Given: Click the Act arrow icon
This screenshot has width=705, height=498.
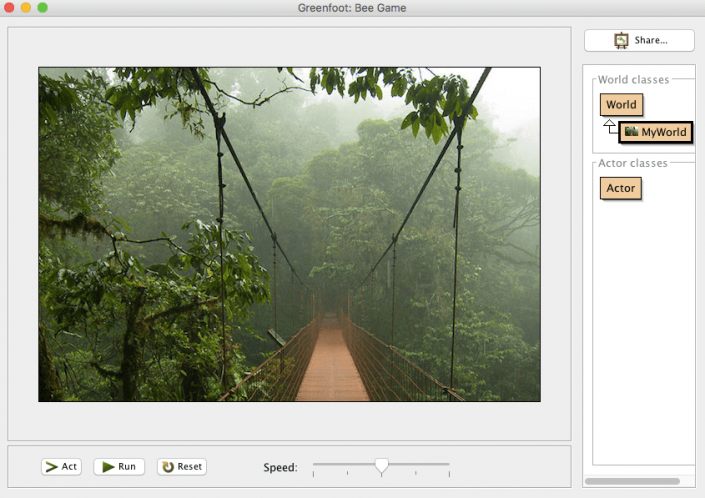Looking at the screenshot, I should pos(51,467).
